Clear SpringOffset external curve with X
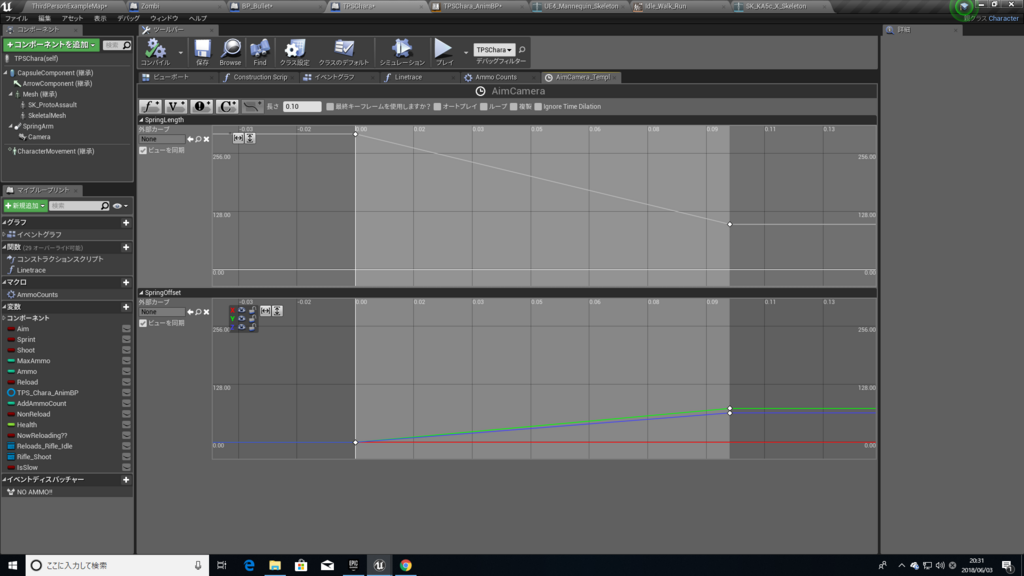 point(206,312)
